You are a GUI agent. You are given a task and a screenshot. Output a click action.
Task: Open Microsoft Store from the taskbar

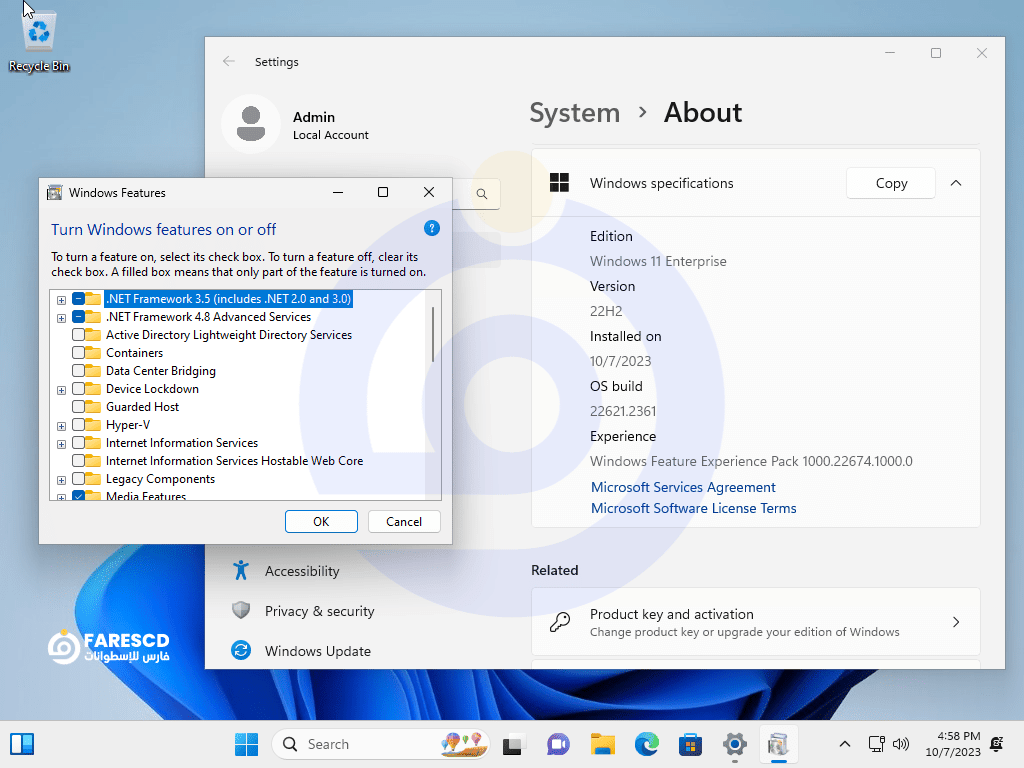[x=690, y=744]
